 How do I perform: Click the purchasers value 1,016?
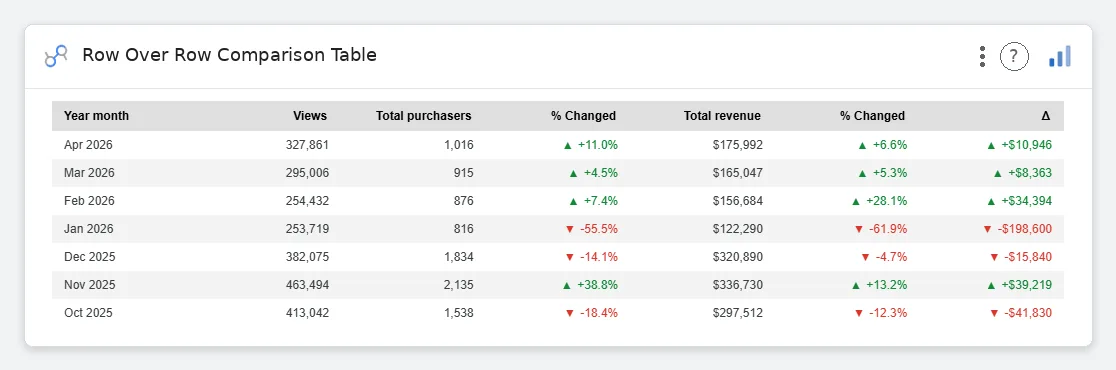click(459, 145)
